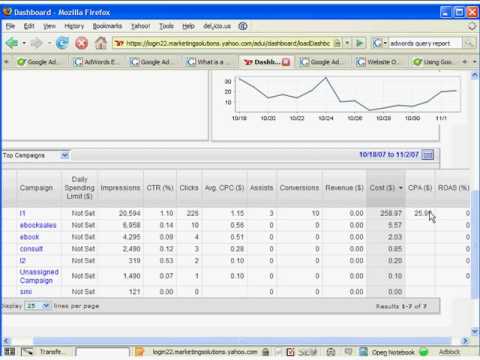Open the l2 campaign link
Screen dimensions: 480x360
click(23, 261)
